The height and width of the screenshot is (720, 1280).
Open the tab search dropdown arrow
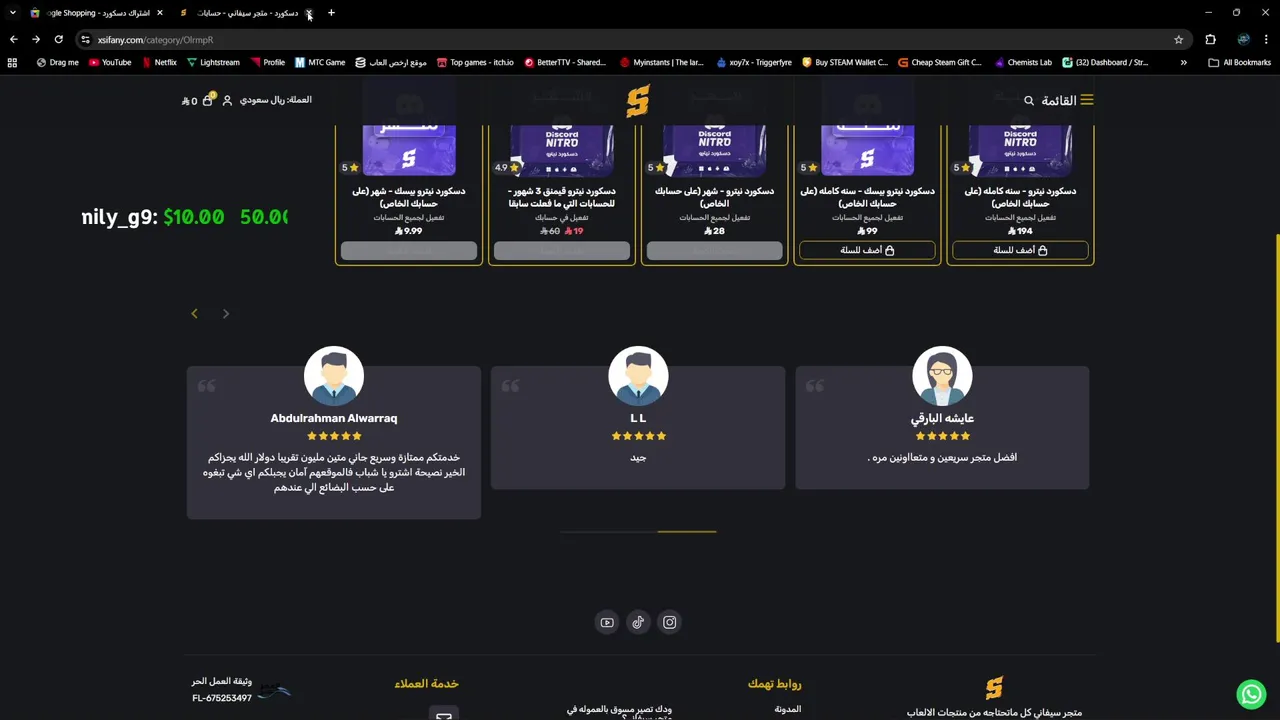12,13
